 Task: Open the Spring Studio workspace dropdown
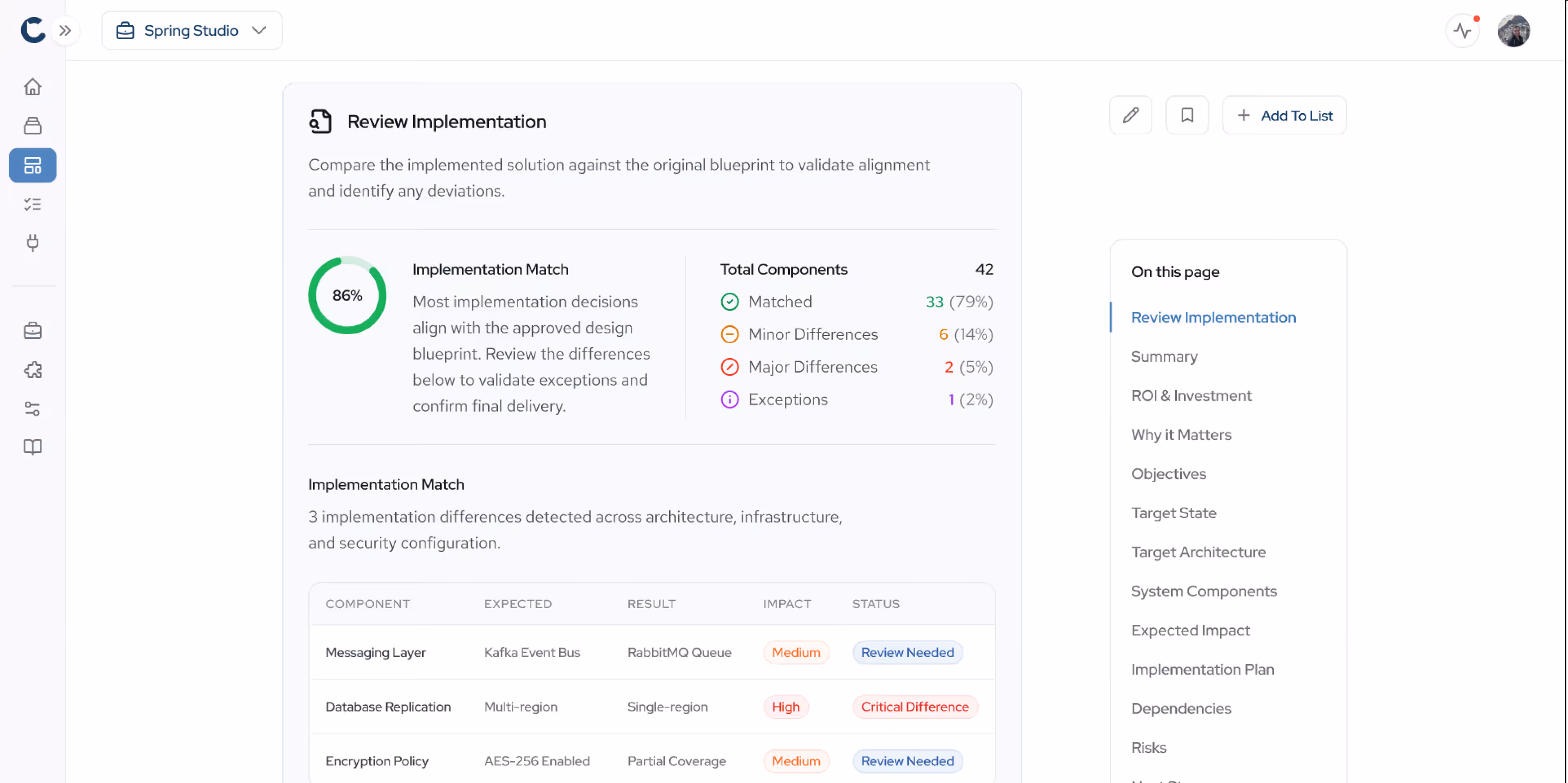tap(192, 30)
